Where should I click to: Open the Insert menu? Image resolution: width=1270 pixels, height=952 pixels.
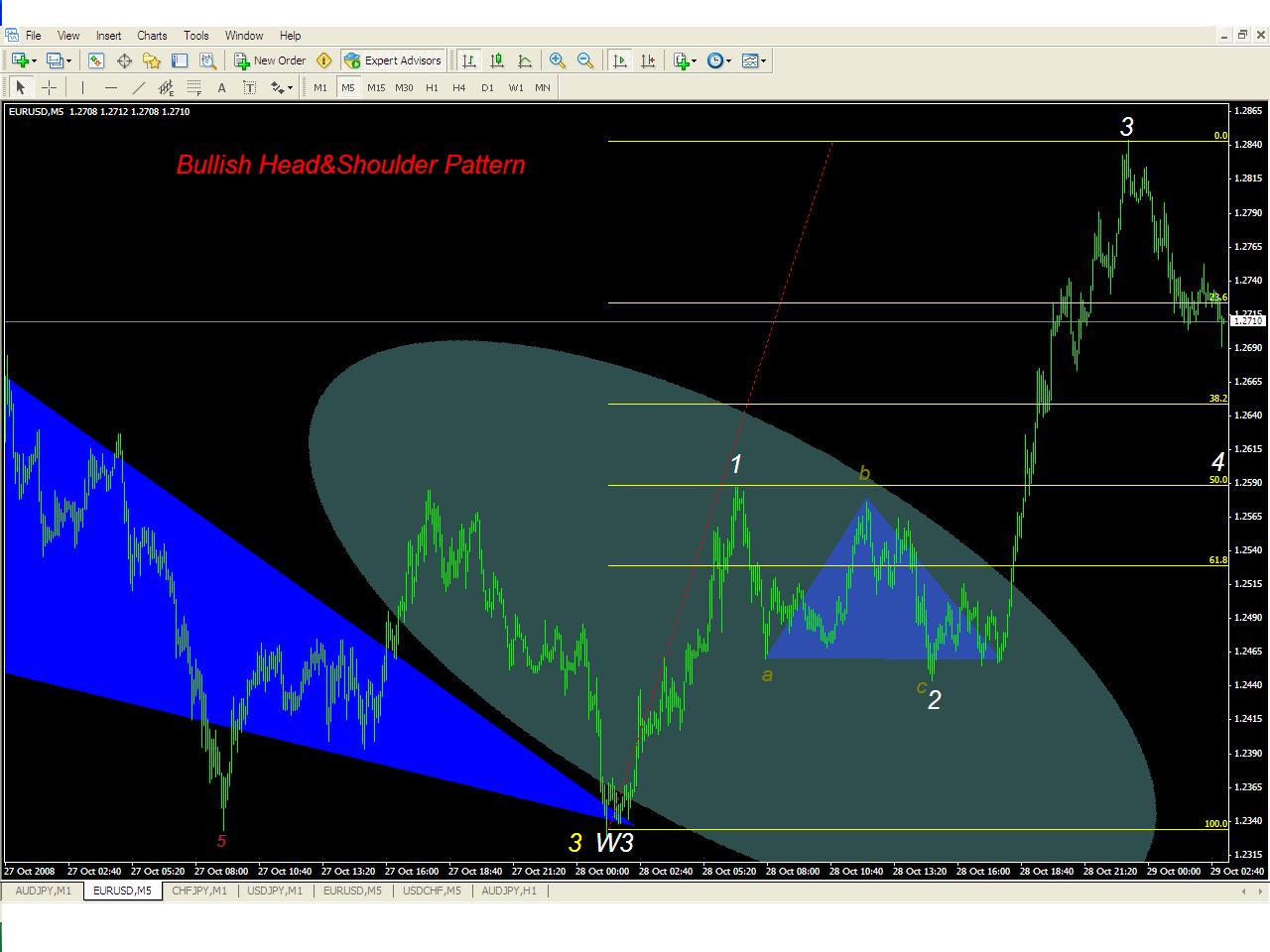[x=109, y=36]
